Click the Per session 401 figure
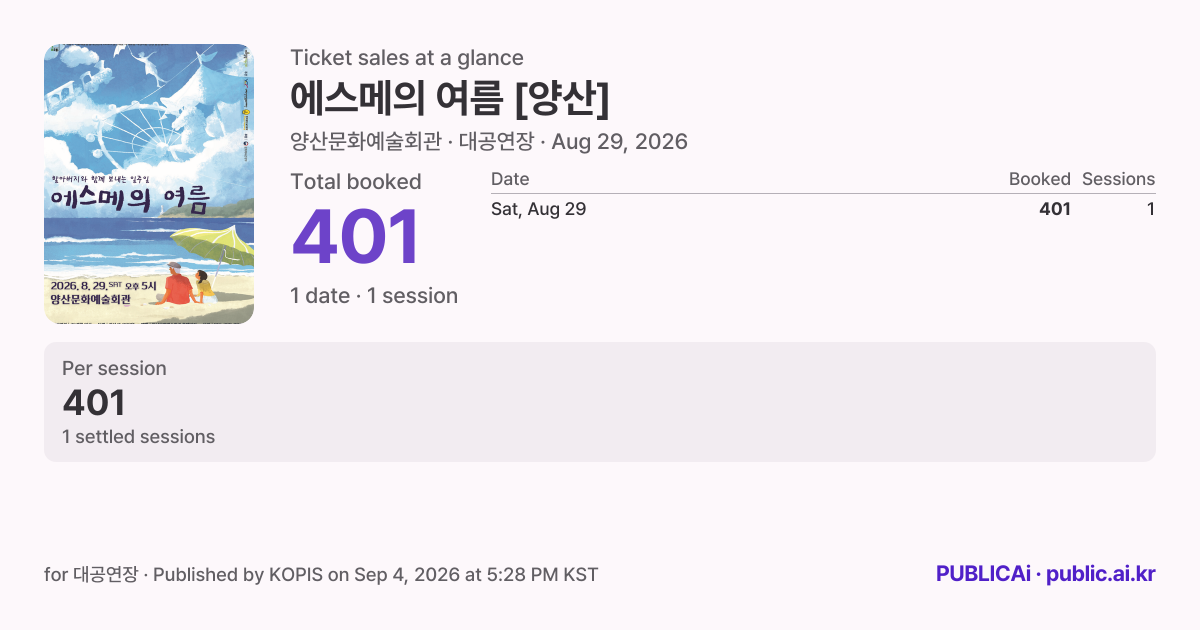1200x630 pixels. pos(94,403)
